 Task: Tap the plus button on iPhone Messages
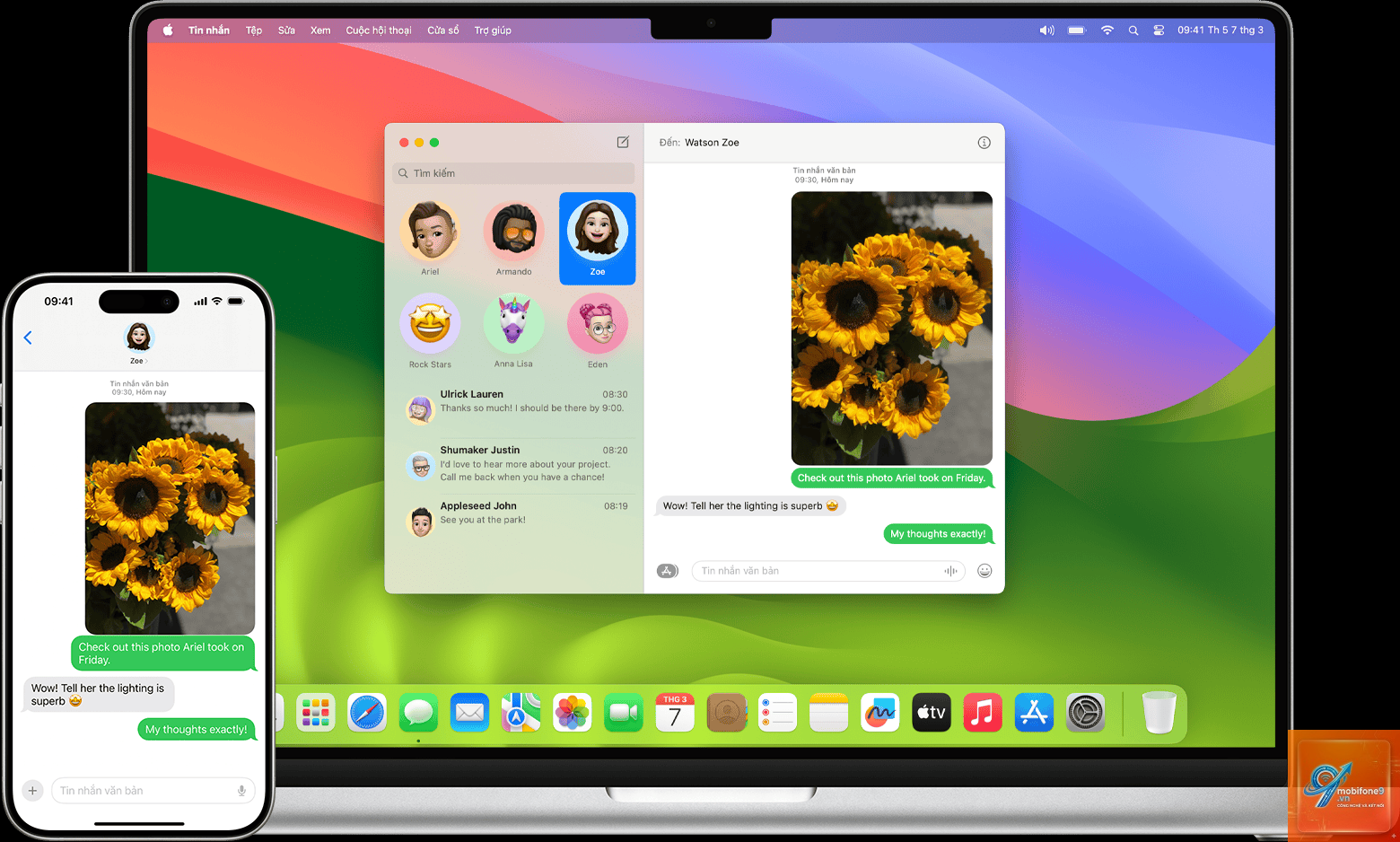32,791
